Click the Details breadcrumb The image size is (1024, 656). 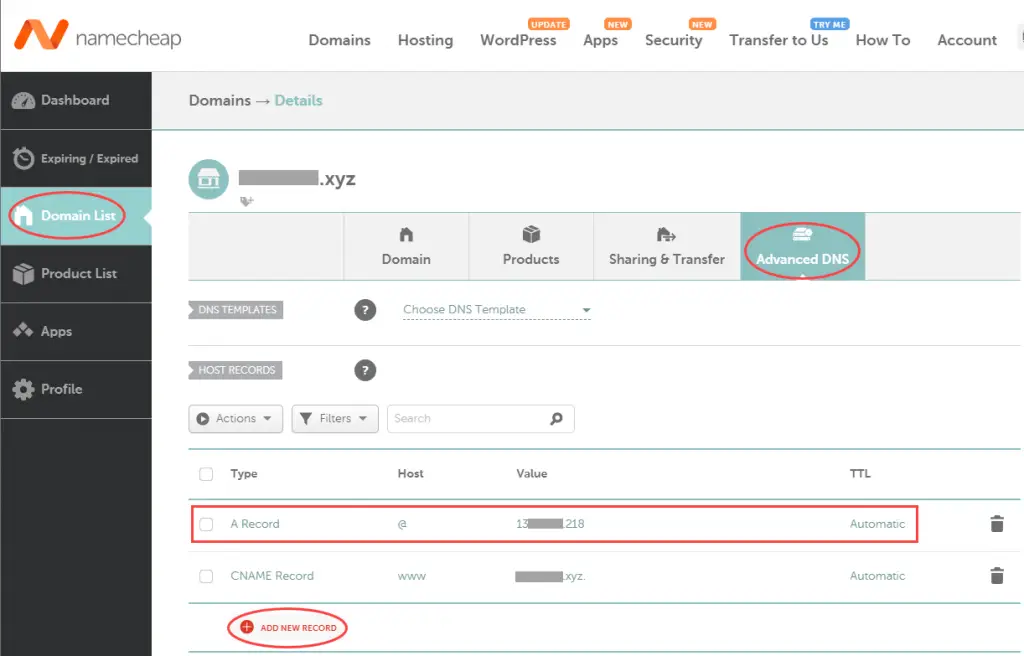tap(298, 101)
